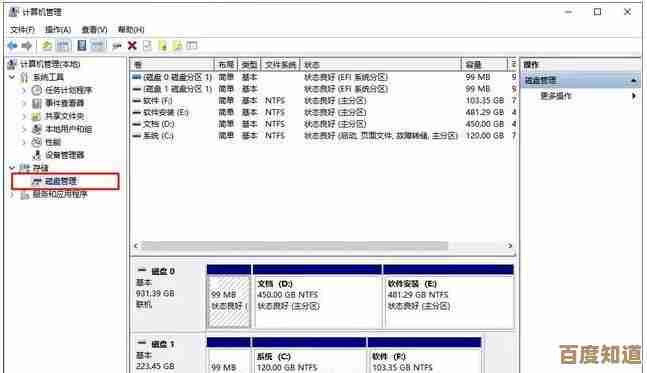The height and width of the screenshot is (373, 647).
Task: Click the red X delete toolbar icon
Action: (132, 45)
